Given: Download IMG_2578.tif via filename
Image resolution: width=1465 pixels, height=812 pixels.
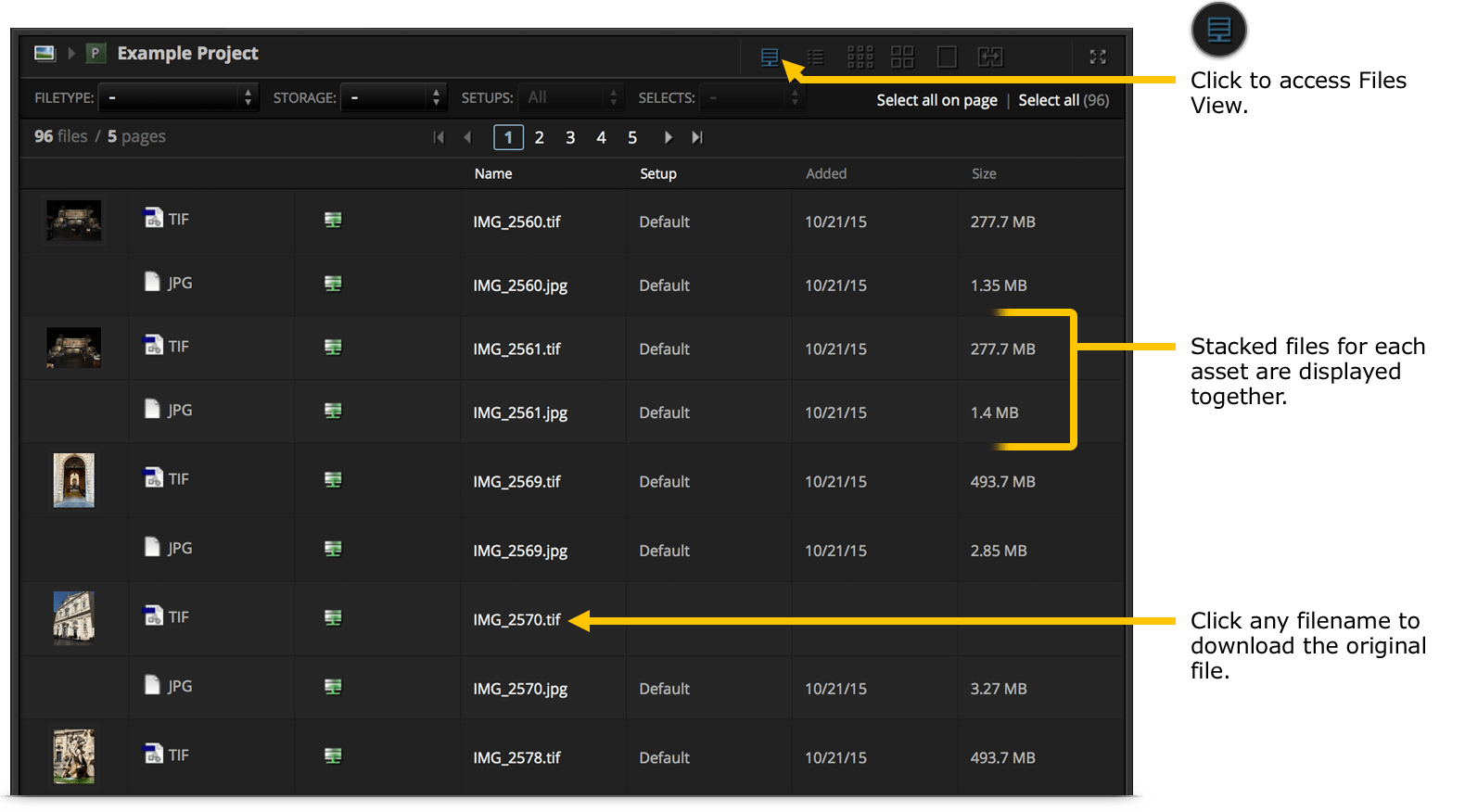Looking at the screenshot, I should [x=516, y=757].
